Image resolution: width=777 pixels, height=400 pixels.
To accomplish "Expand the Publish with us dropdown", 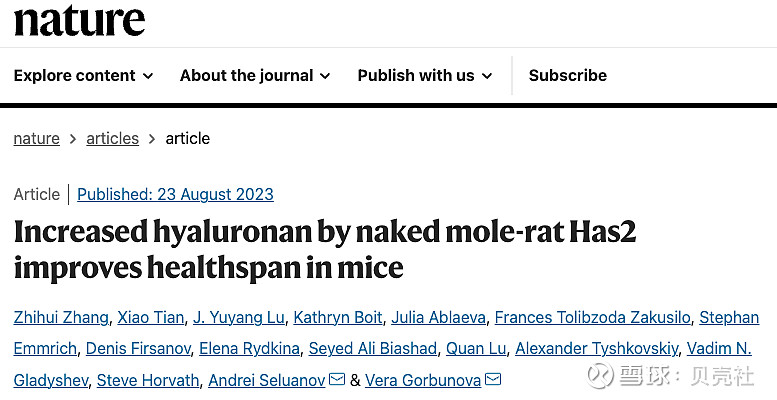I will point(425,75).
